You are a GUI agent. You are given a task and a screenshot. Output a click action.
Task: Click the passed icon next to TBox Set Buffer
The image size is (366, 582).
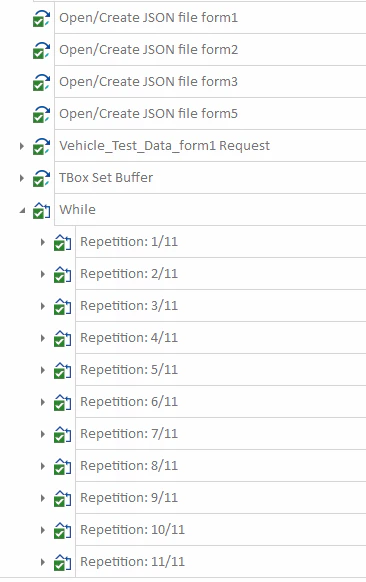(x=41, y=178)
